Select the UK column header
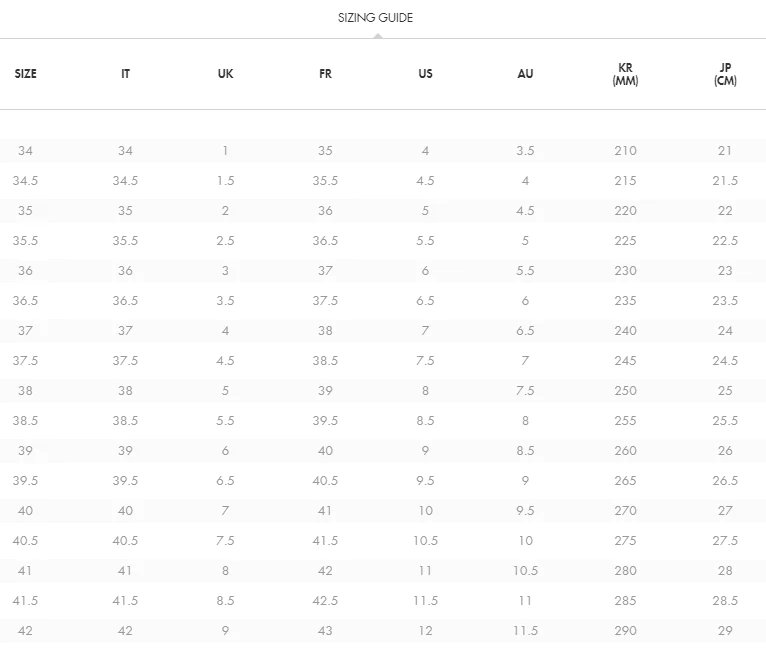The width and height of the screenshot is (766, 649). 225,74
